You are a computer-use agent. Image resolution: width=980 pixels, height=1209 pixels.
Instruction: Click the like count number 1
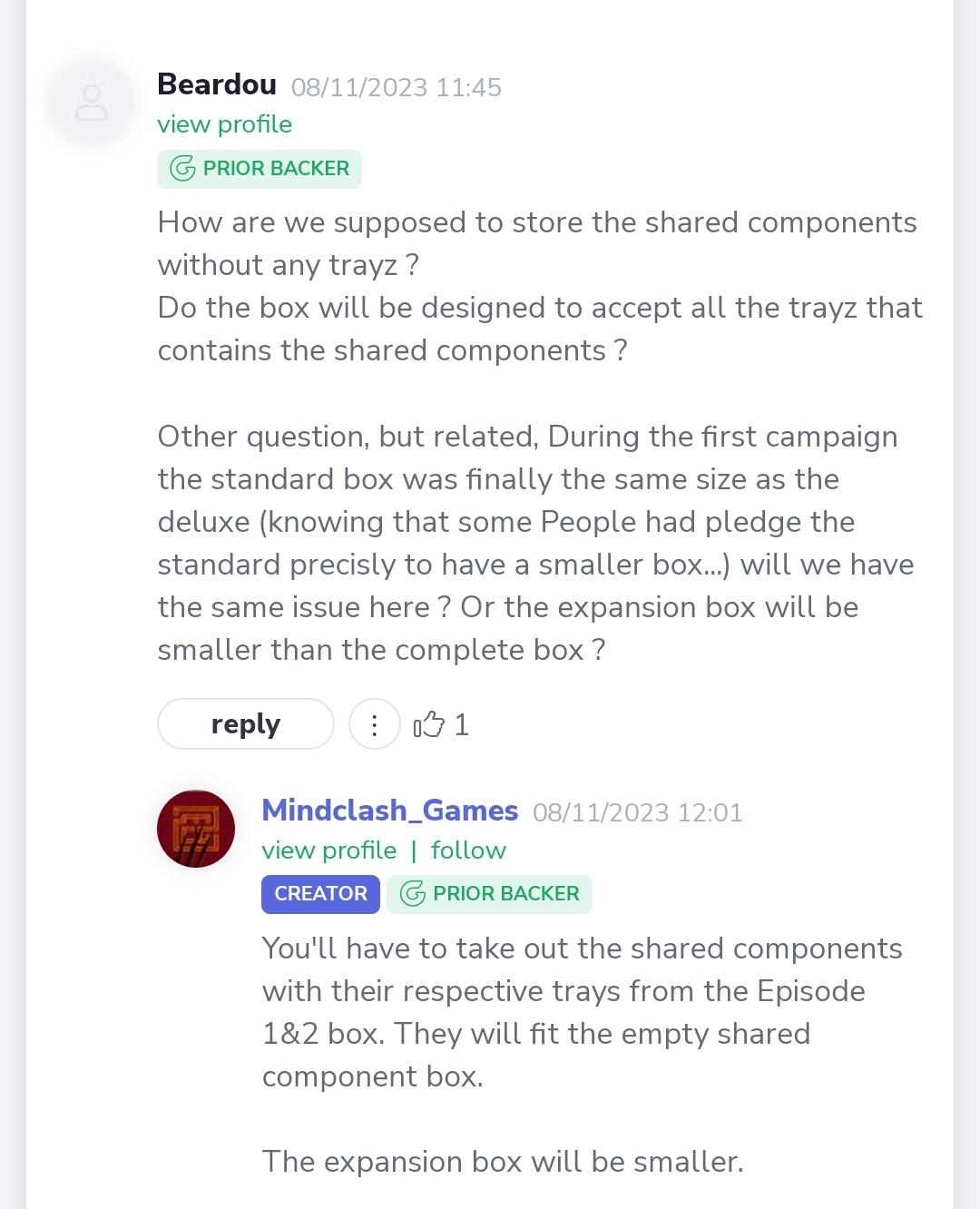pos(462,724)
